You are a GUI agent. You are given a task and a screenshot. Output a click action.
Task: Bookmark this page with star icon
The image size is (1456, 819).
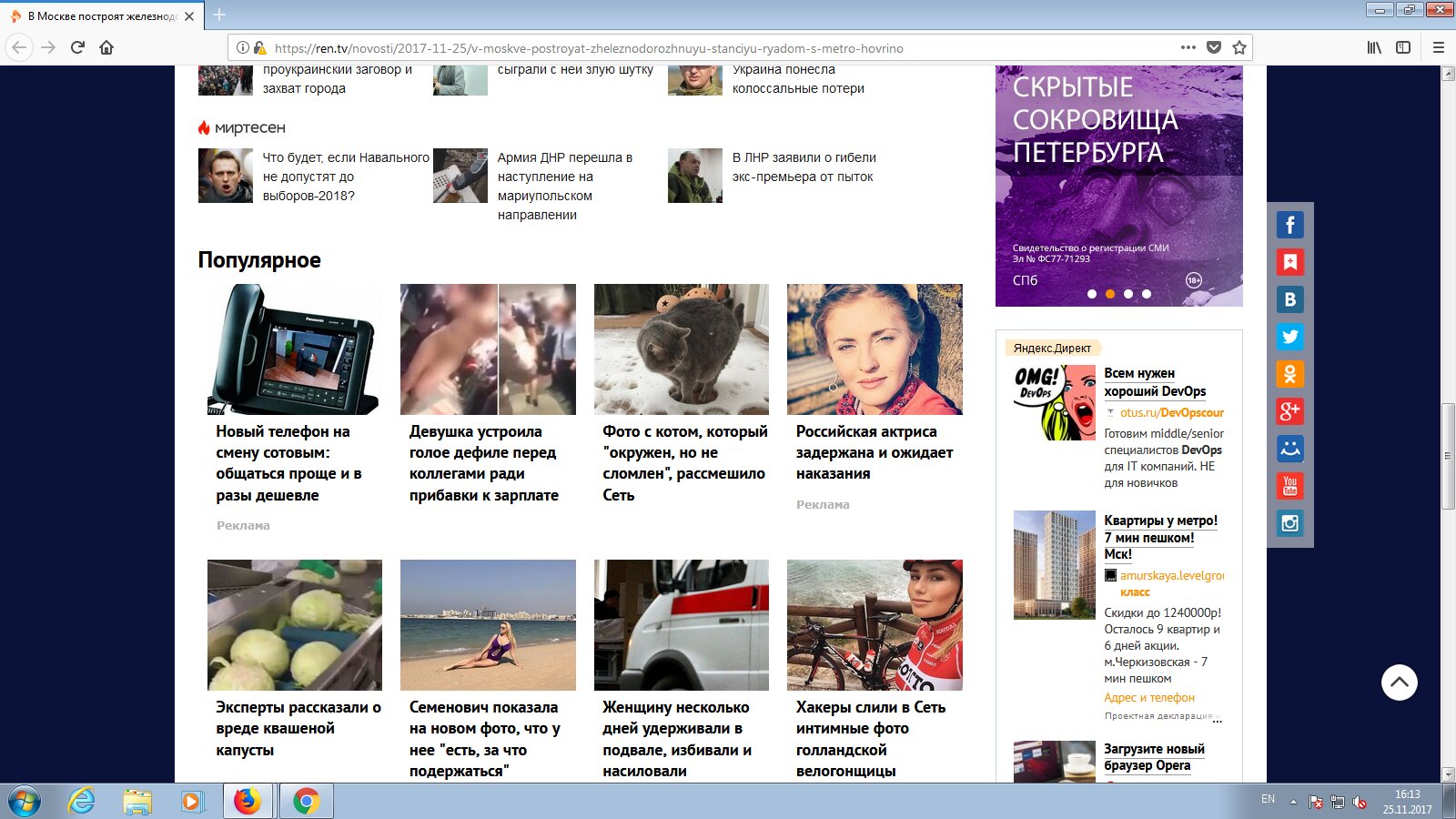click(x=1239, y=47)
